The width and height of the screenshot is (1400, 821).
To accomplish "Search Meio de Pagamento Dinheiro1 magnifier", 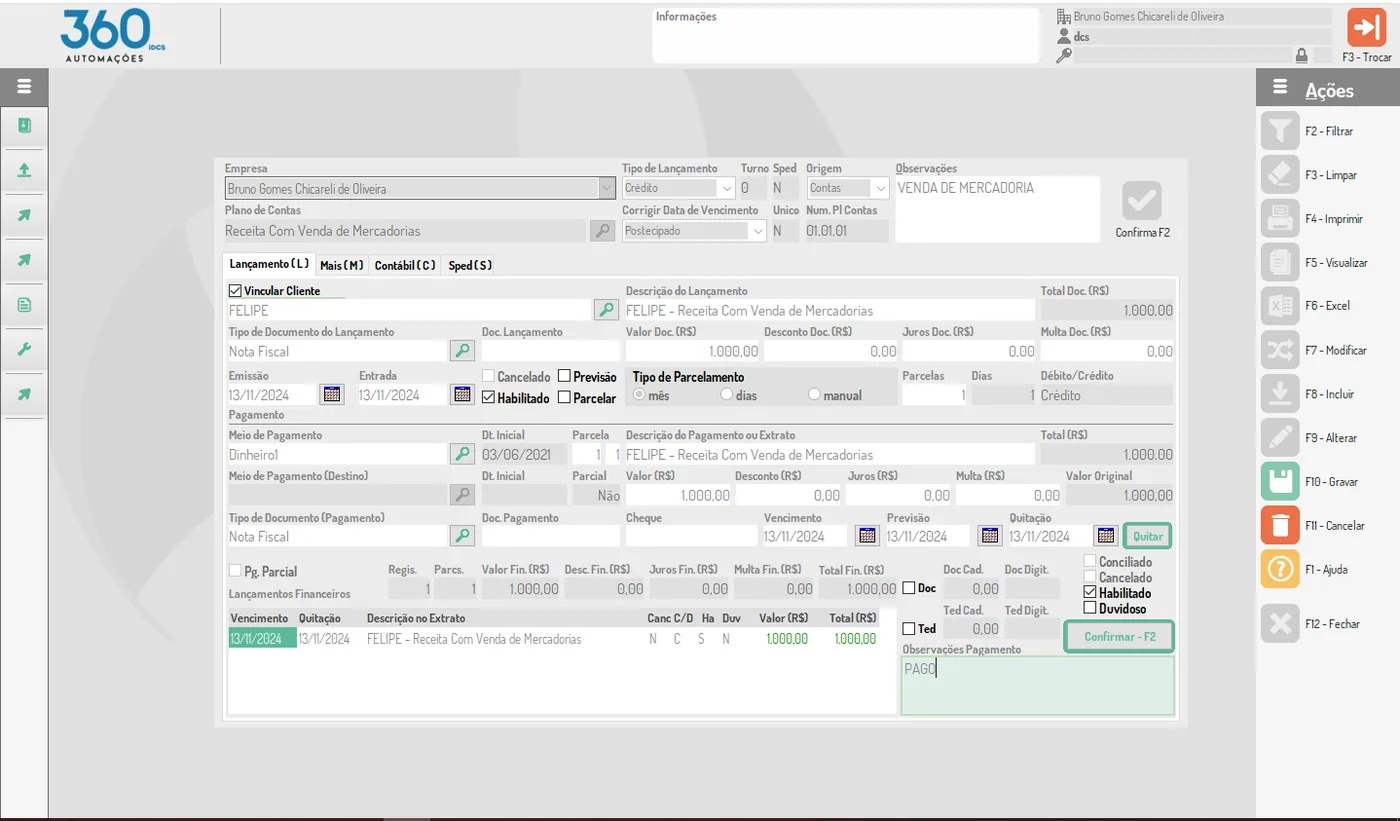I will coord(461,454).
